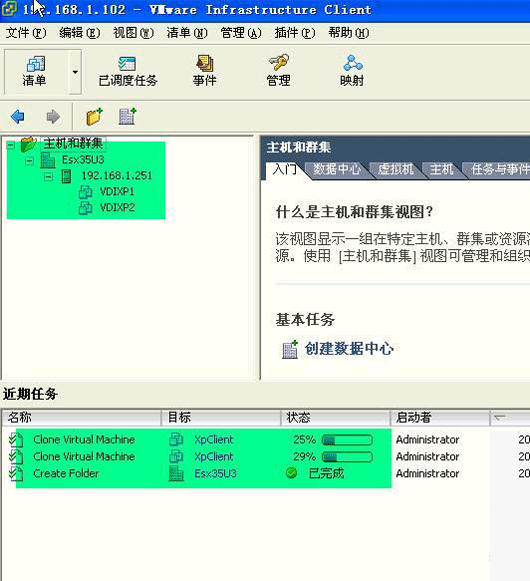
Task: Click the Esx35U3 datacenter icon in tasks
Action: pos(176,474)
